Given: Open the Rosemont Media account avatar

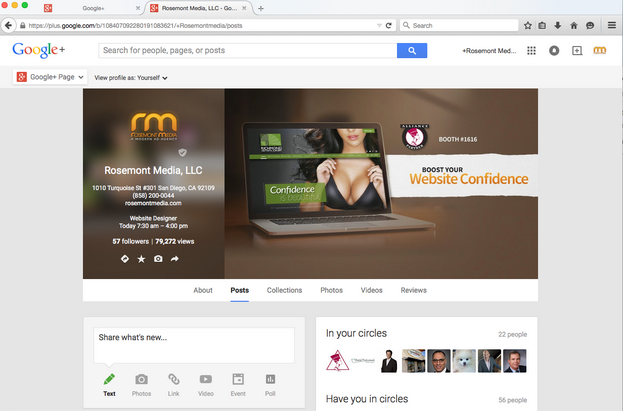Looking at the screenshot, I should coord(600,50).
